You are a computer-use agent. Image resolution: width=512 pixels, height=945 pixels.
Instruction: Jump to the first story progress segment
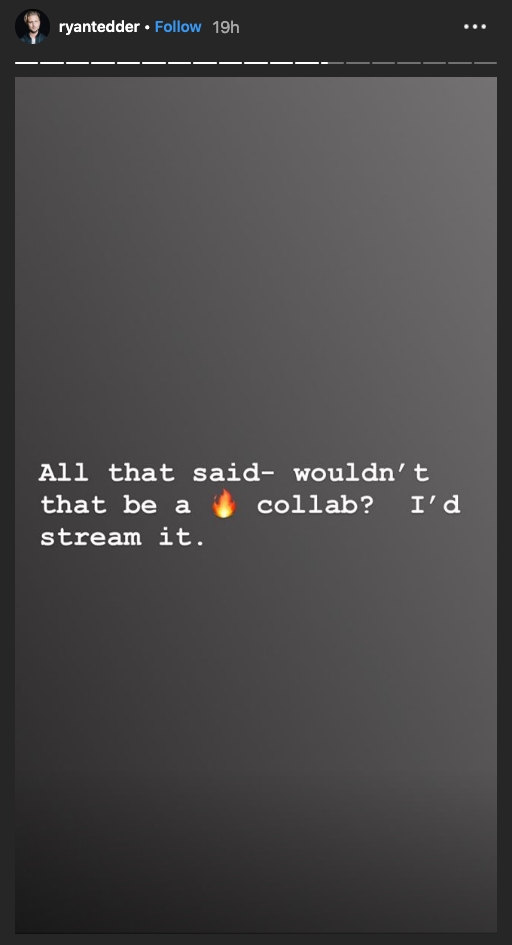[x=27, y=63]
